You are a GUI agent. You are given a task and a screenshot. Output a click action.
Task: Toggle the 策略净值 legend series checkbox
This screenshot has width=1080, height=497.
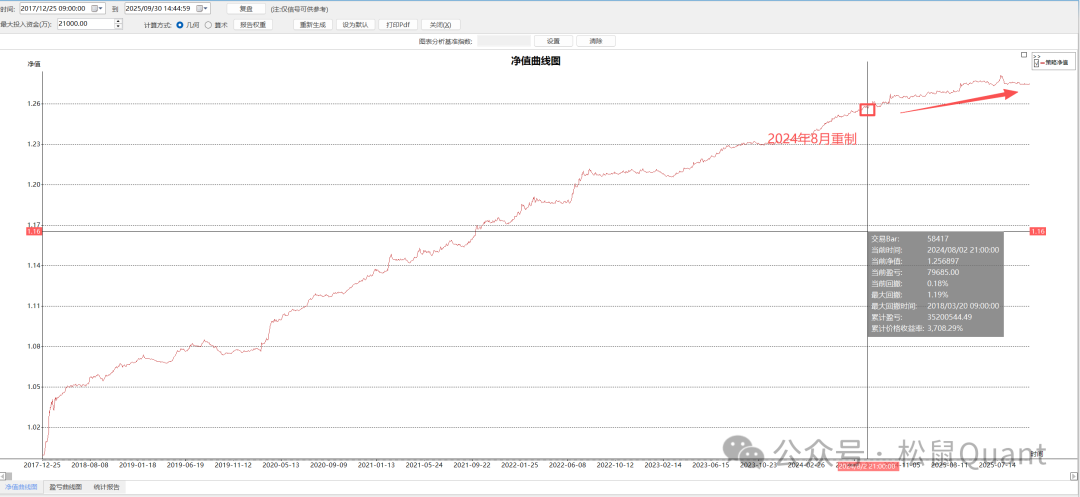pyautogui.click(x=1036, y=63)
